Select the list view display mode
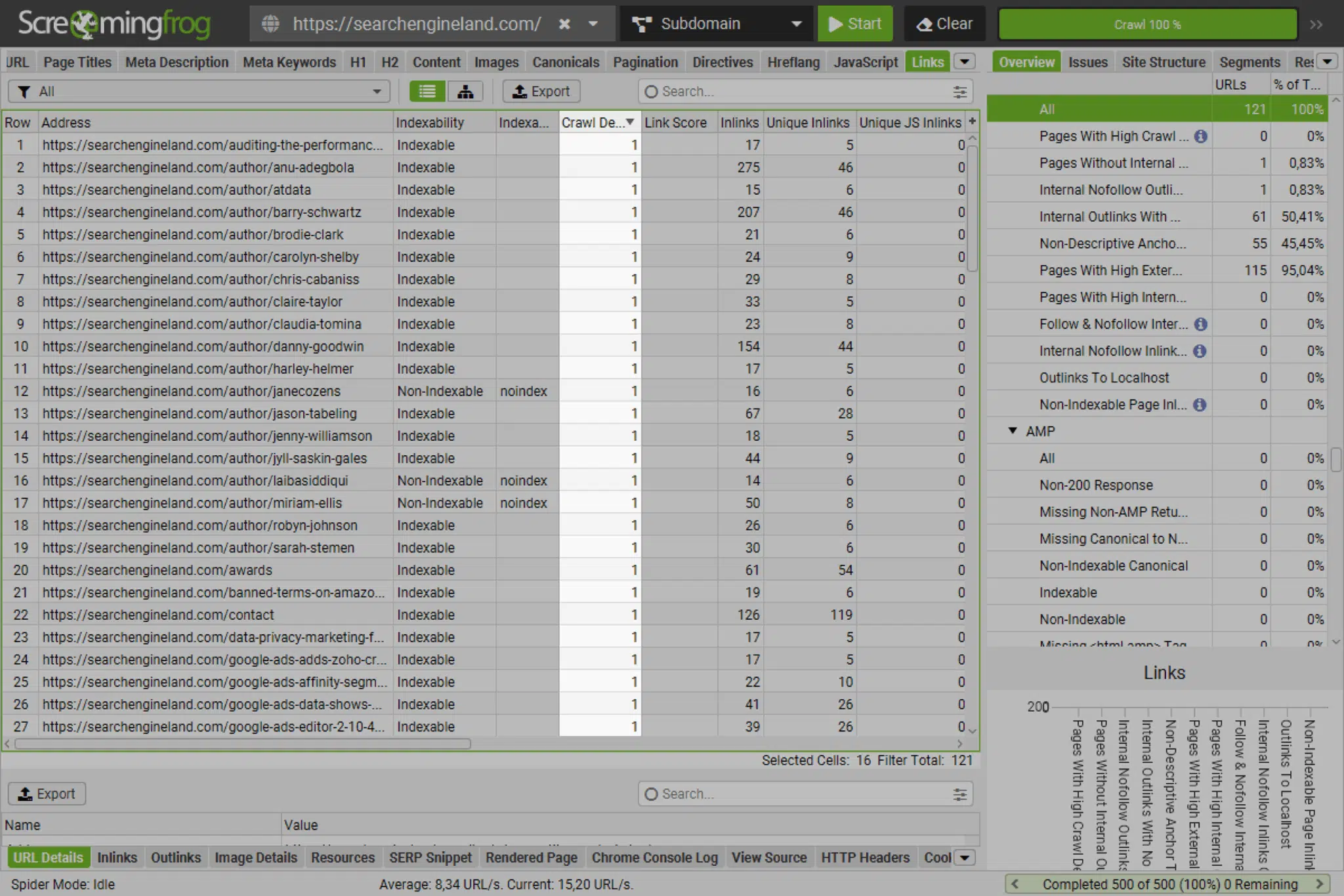 [x=427, y=91]
